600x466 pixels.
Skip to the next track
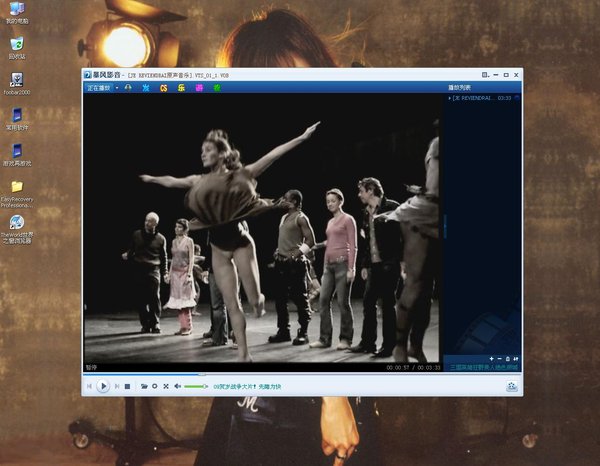(x=117, y=386)
